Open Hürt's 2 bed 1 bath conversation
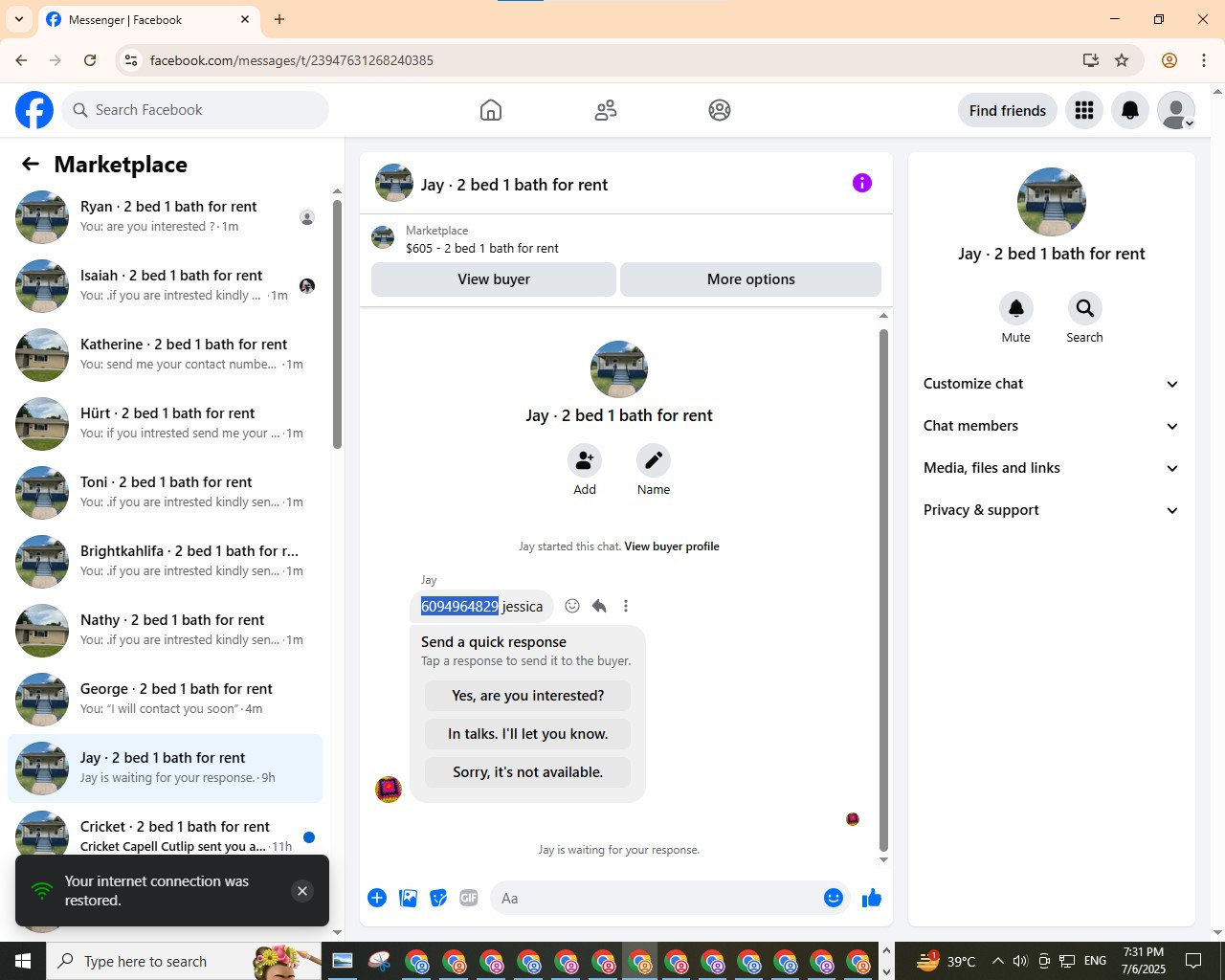The height and width of the screenshot is (980, 1225). (165, 424)
